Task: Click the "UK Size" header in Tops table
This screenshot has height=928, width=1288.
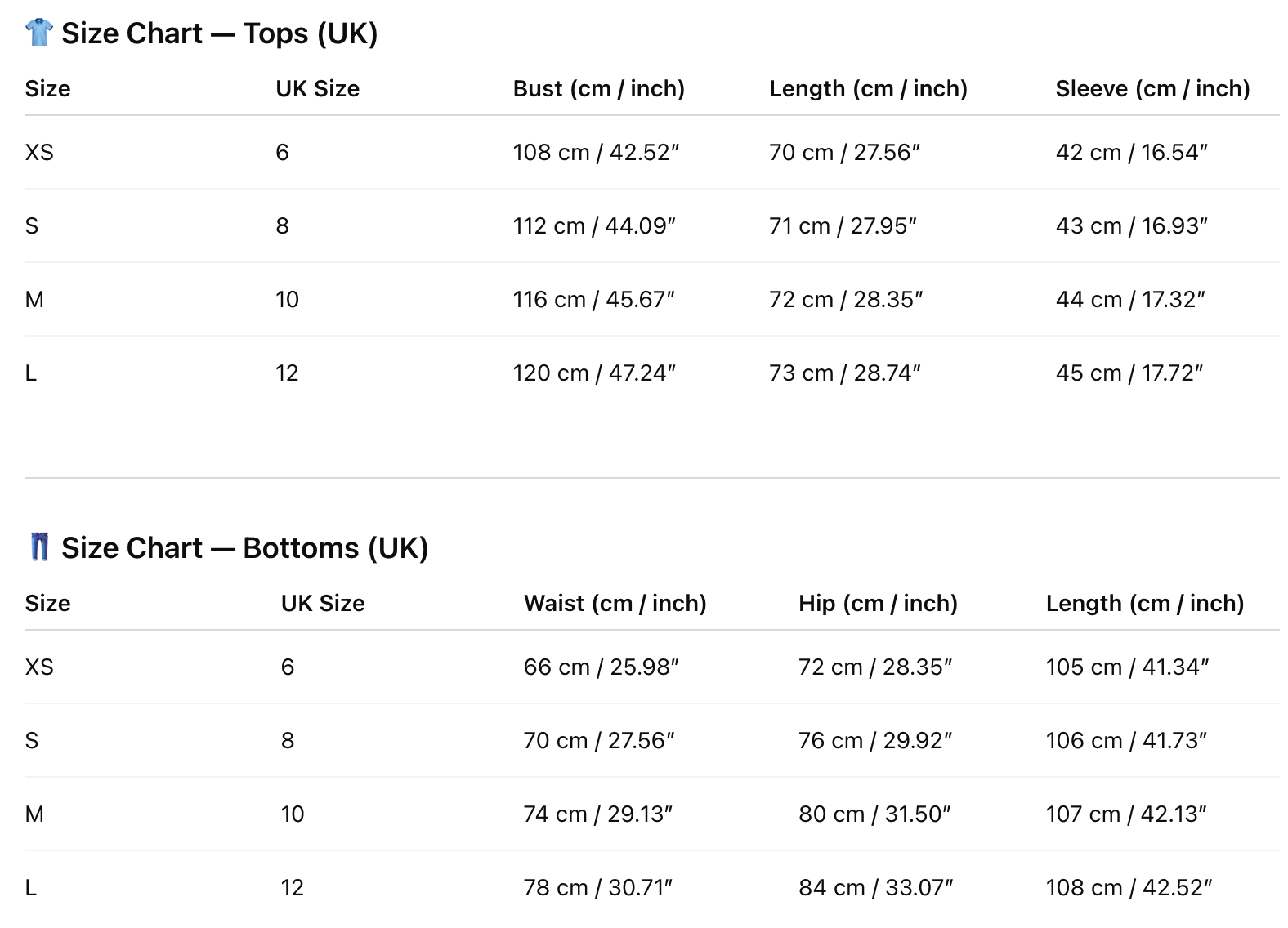Action: [x=317, y=88]
